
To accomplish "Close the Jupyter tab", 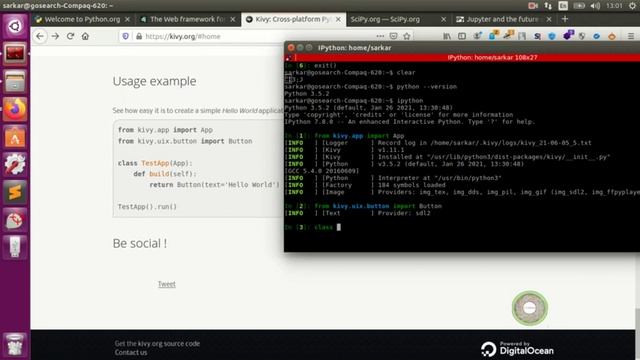I will click(549, 19).
